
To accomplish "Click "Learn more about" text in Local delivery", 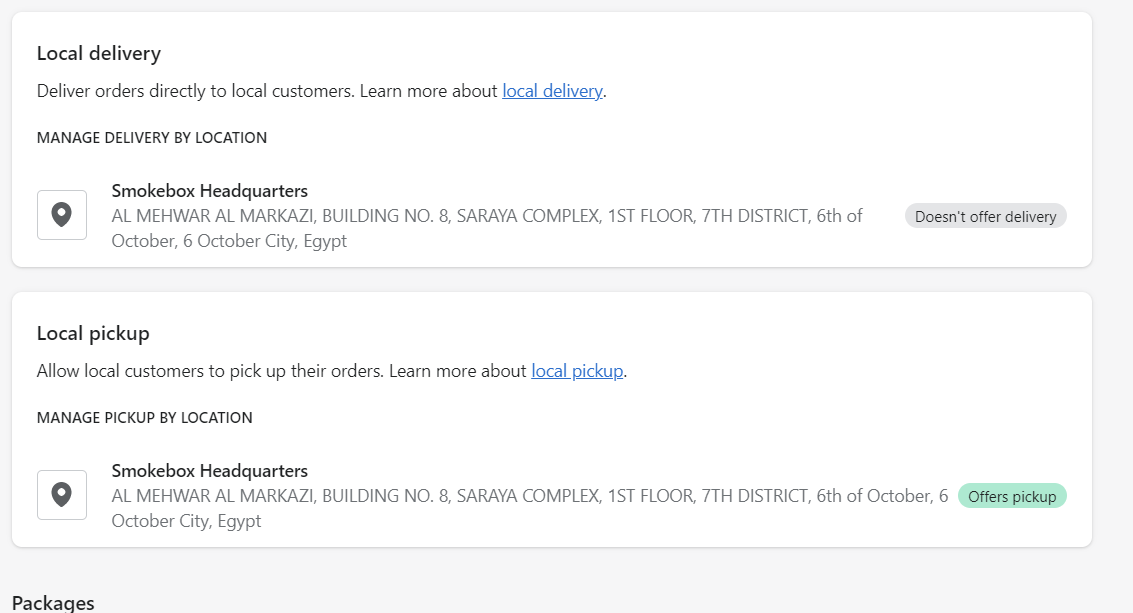I will pyautogui.click(x=428, y=91).
